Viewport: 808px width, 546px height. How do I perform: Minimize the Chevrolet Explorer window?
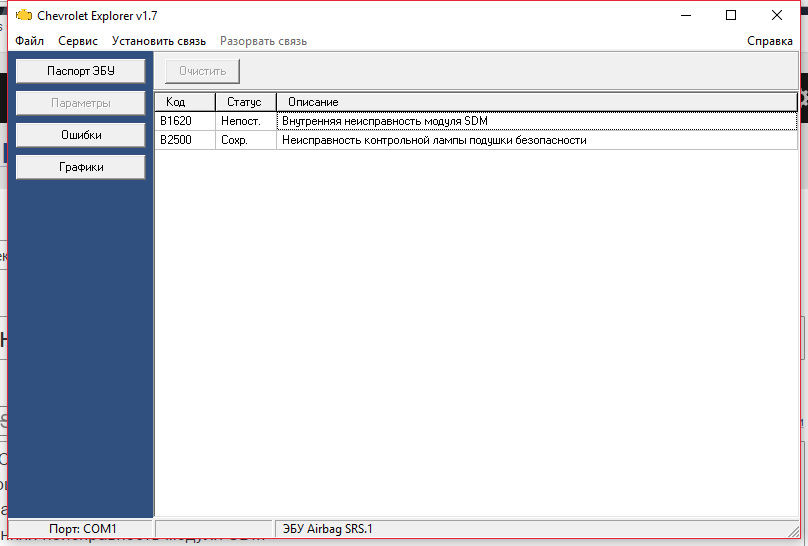(x=686, y=15)
